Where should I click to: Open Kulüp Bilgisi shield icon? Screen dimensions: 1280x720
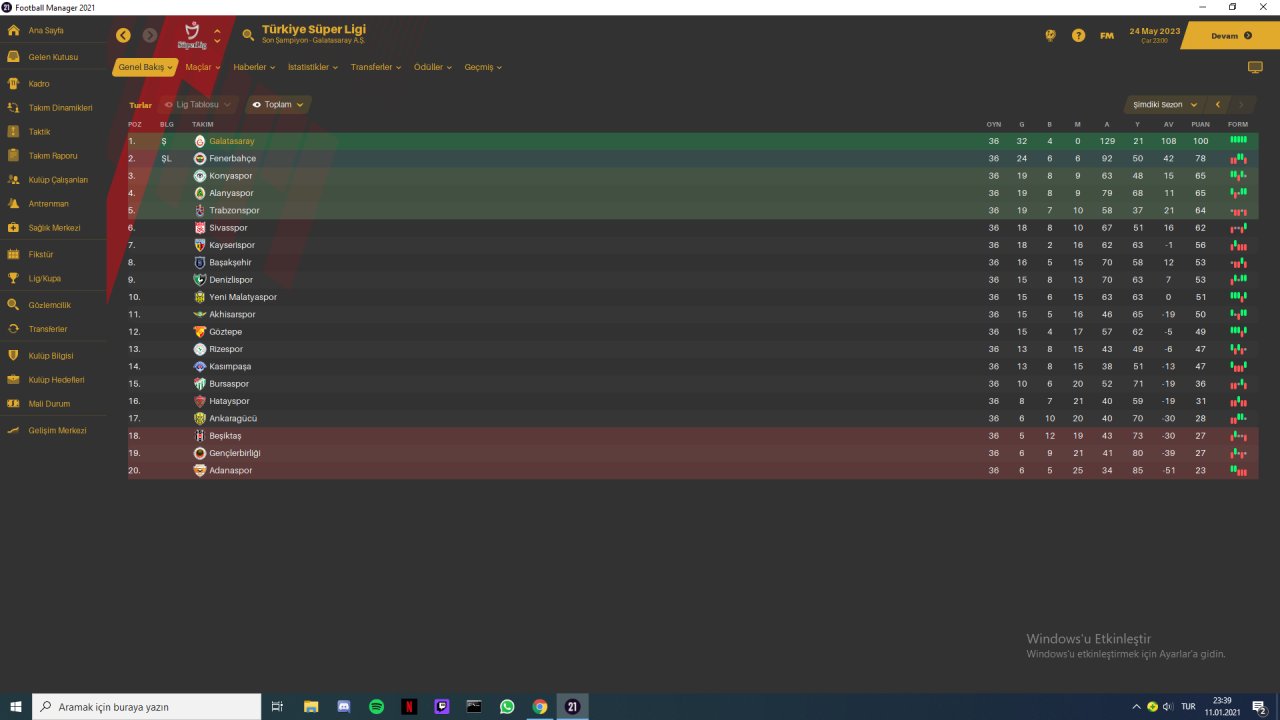[13, 355]
